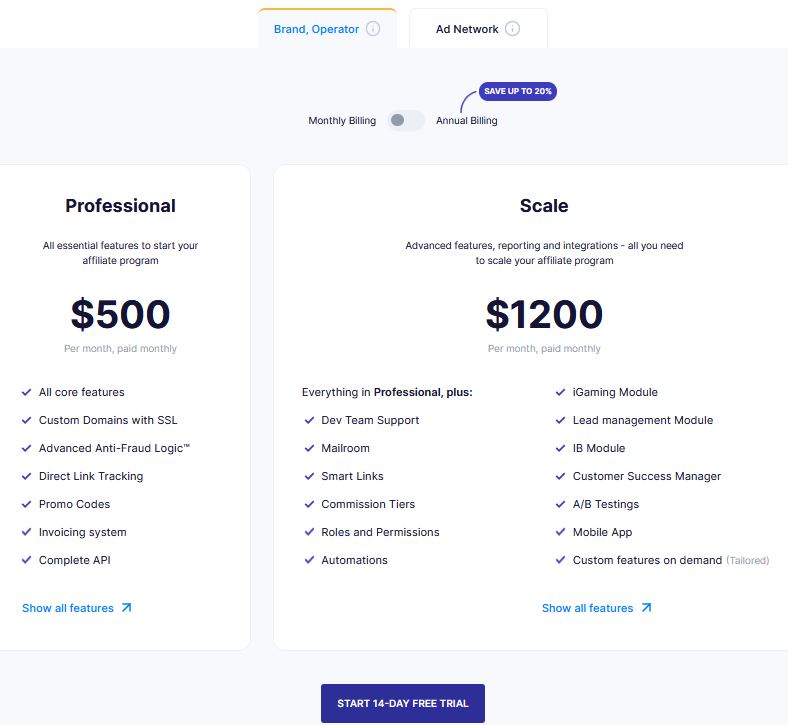Click the info icon beside Brand, Operator
Screen dimensions: 788x725
tap(373, 29)
